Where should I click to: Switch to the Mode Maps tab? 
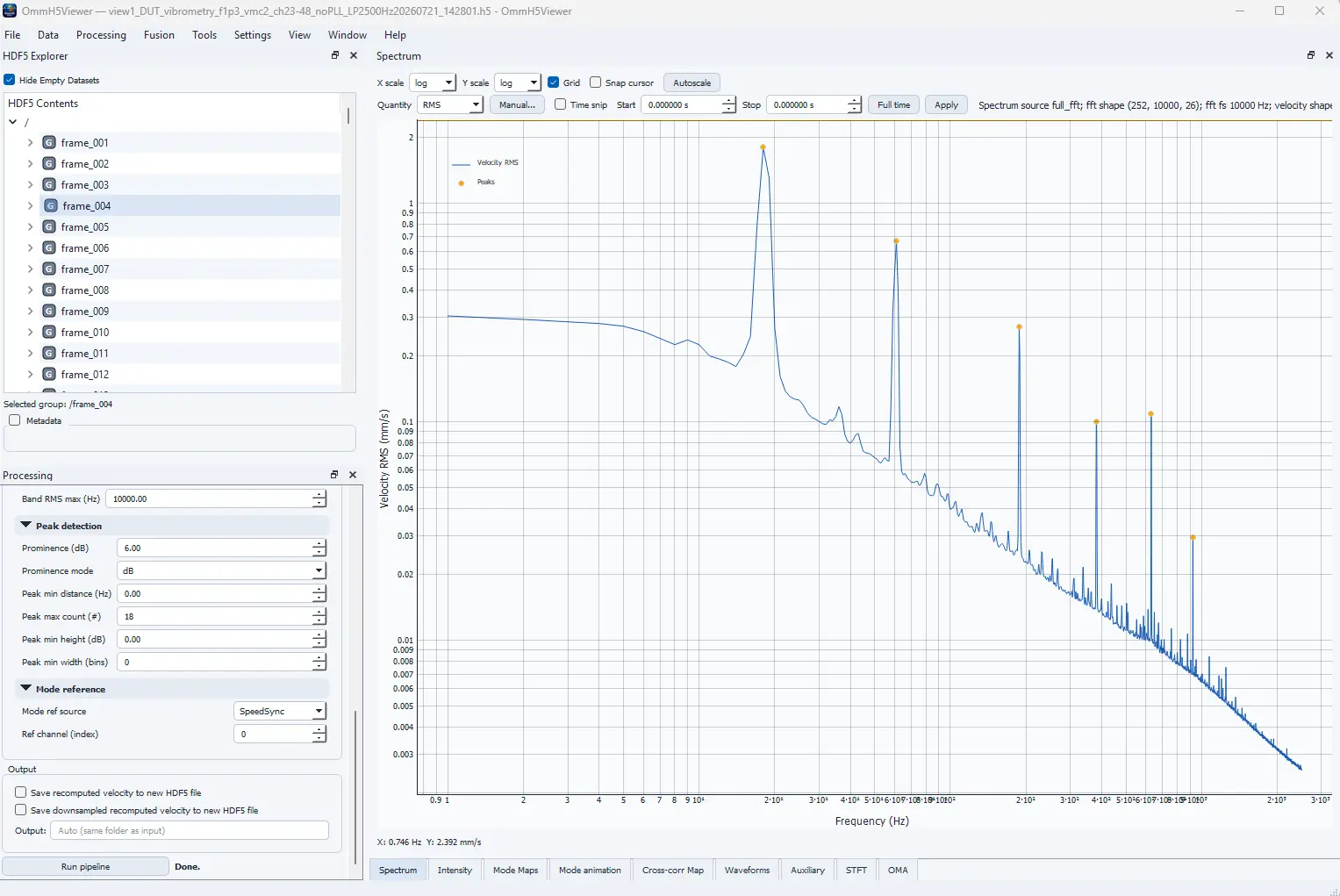(x=515, y=870)
